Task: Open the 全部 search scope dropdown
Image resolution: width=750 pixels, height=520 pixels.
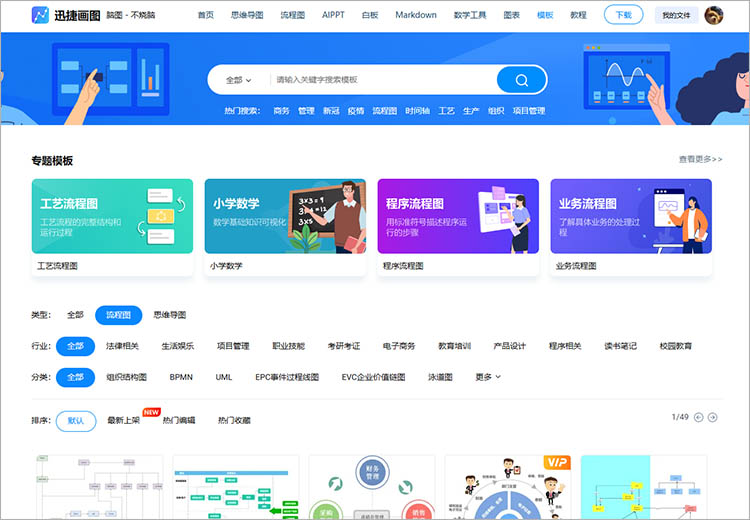Action: pos(238,80)
